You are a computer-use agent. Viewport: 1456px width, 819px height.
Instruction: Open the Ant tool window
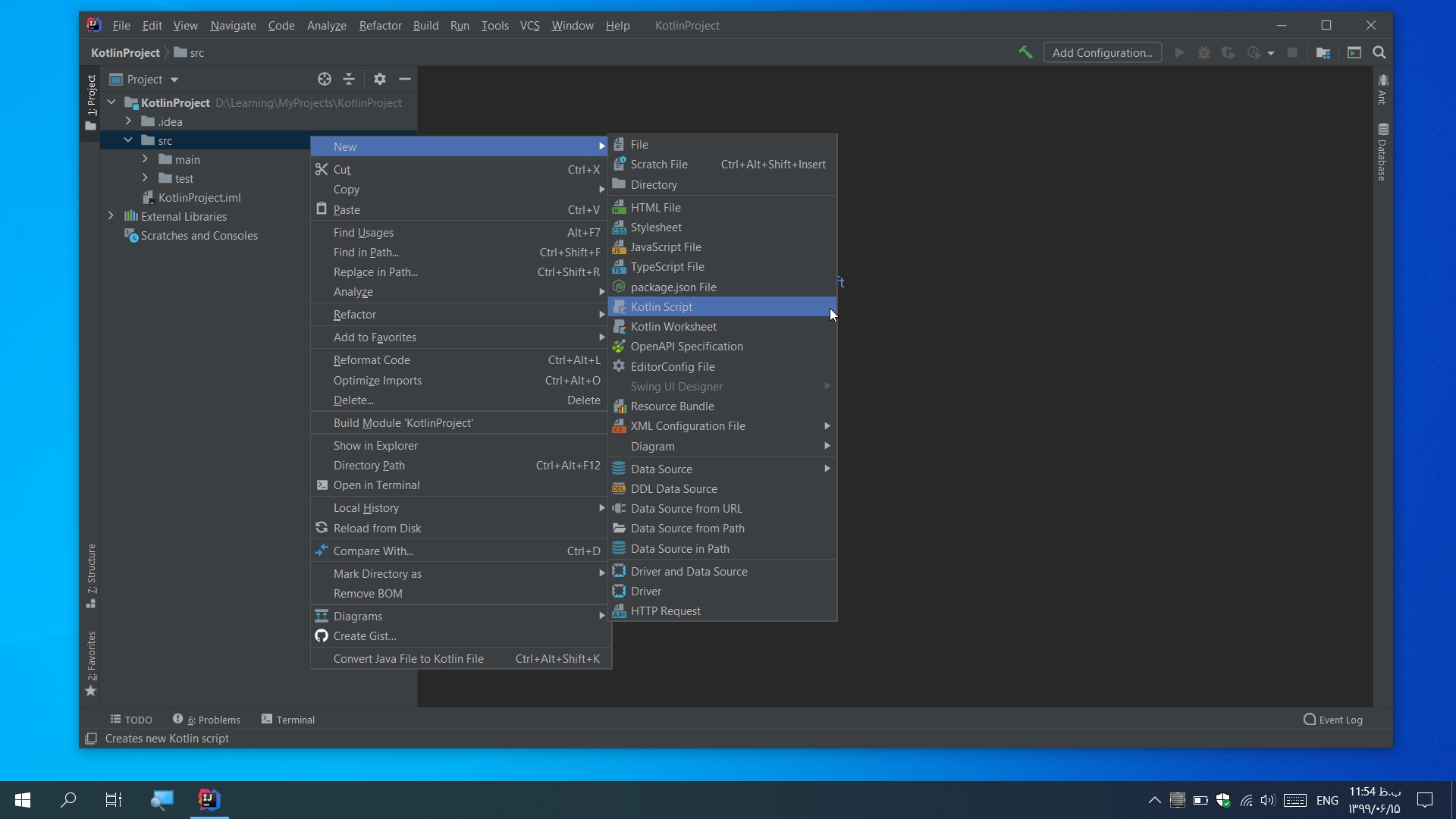[1382, 91]
